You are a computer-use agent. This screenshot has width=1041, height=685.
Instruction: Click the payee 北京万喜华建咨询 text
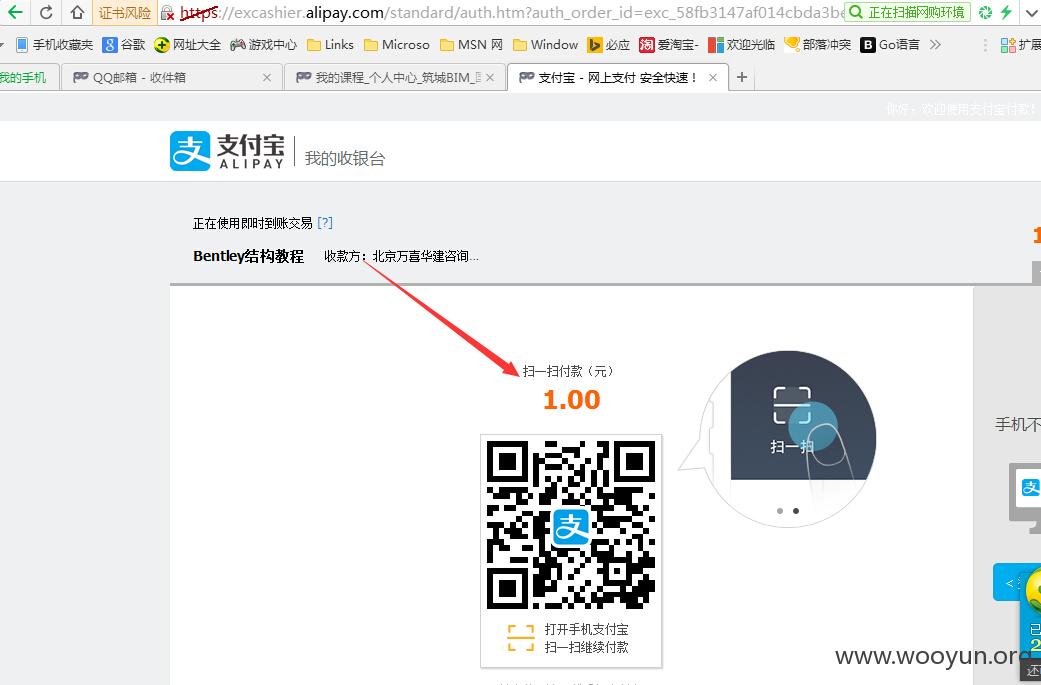click(425, 256)
